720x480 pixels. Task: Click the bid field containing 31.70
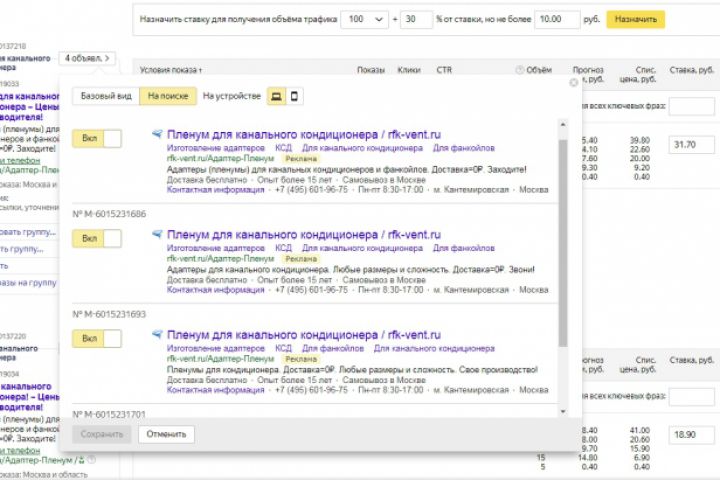(x=691, y=145)
